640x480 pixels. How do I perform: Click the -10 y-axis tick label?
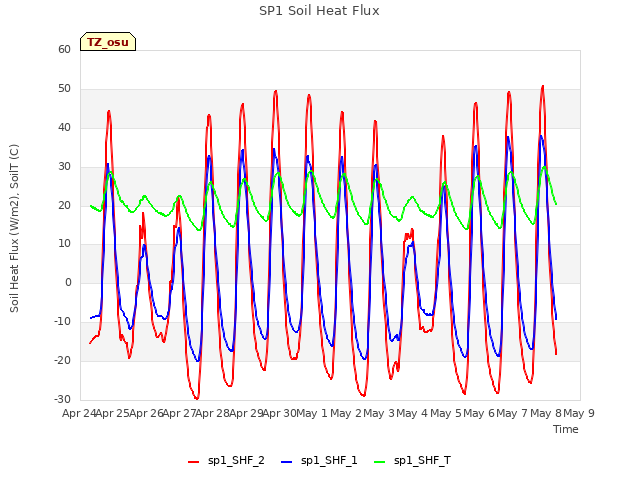(x=62, y=322)
